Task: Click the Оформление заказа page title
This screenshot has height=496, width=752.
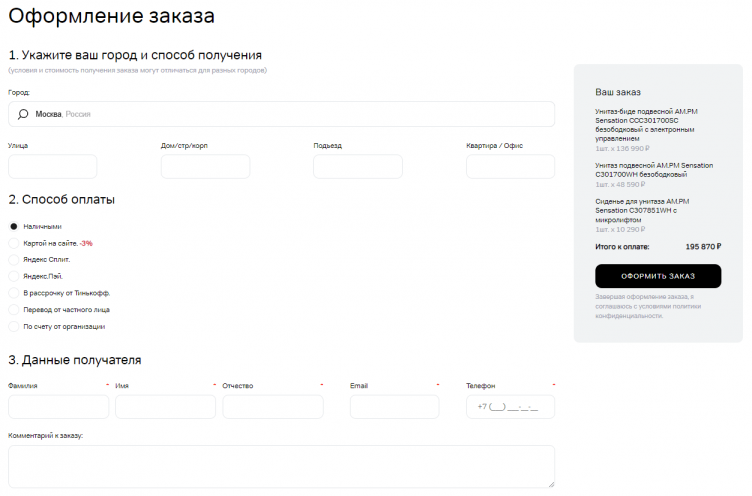Action: coord(111,16)
